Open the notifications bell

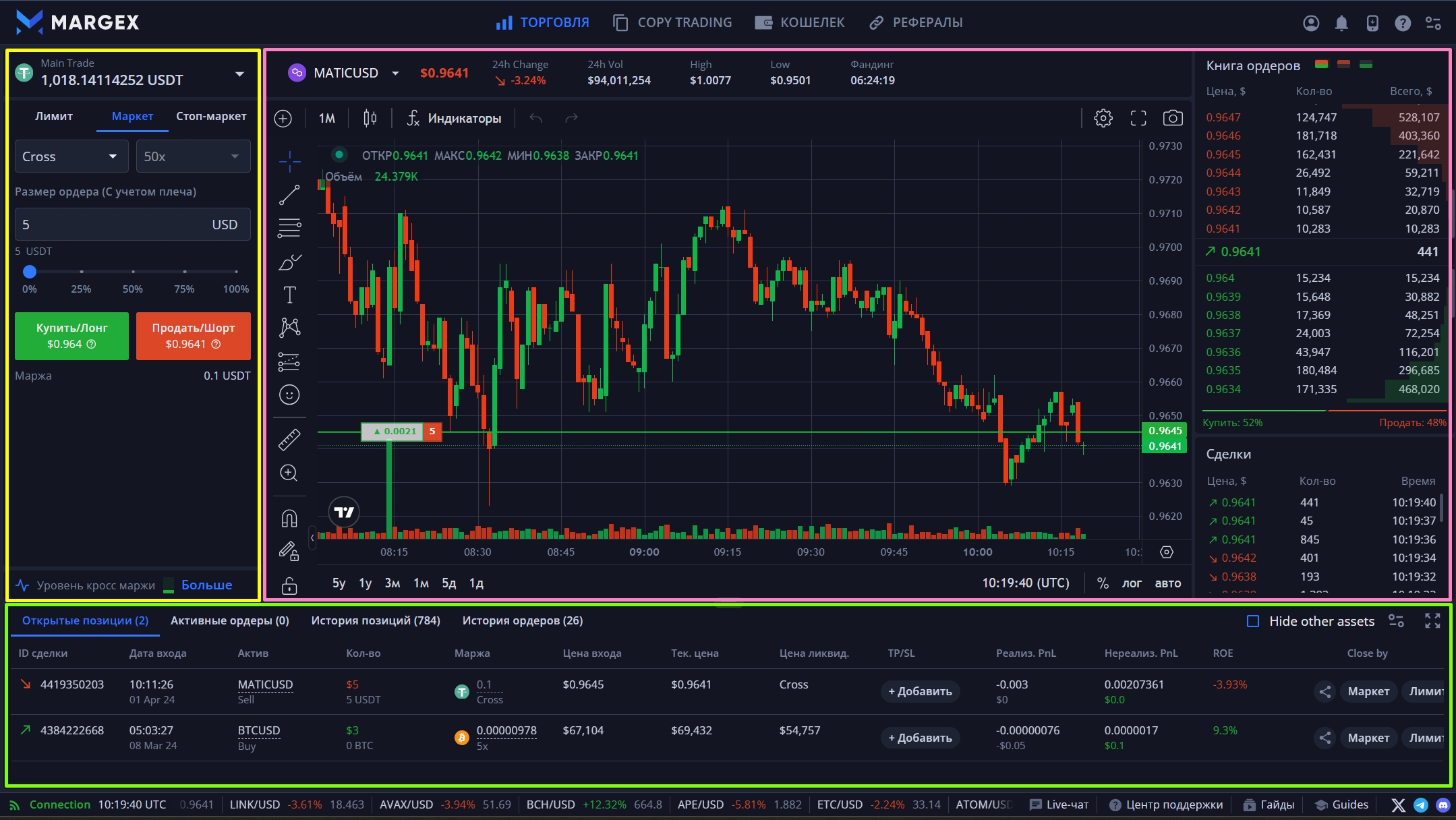tap(1341, 23)
